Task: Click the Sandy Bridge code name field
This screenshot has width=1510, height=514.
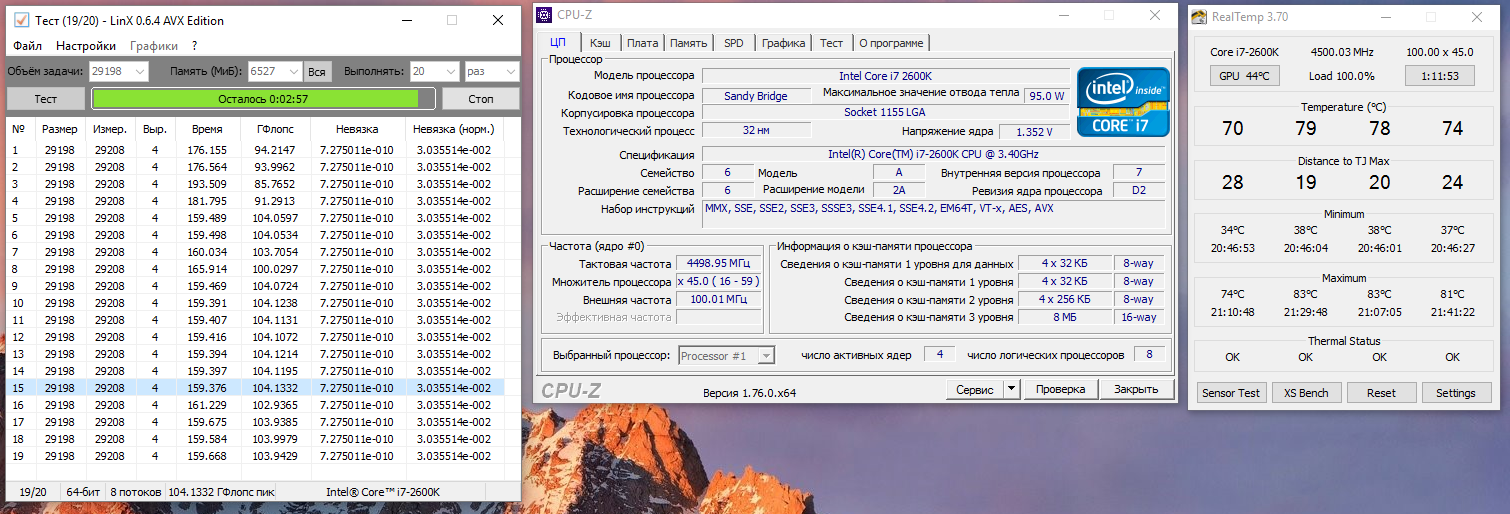Action: tap(755, 96)
